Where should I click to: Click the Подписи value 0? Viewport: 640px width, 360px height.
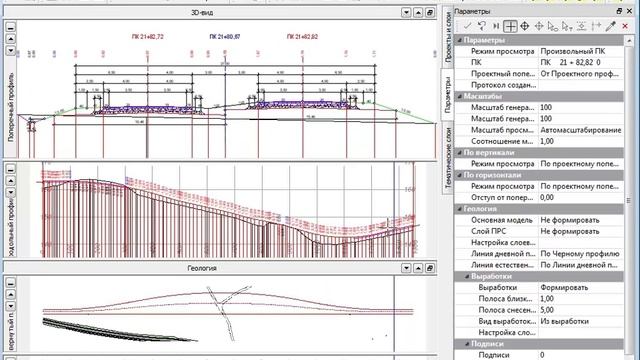(581, 355)
